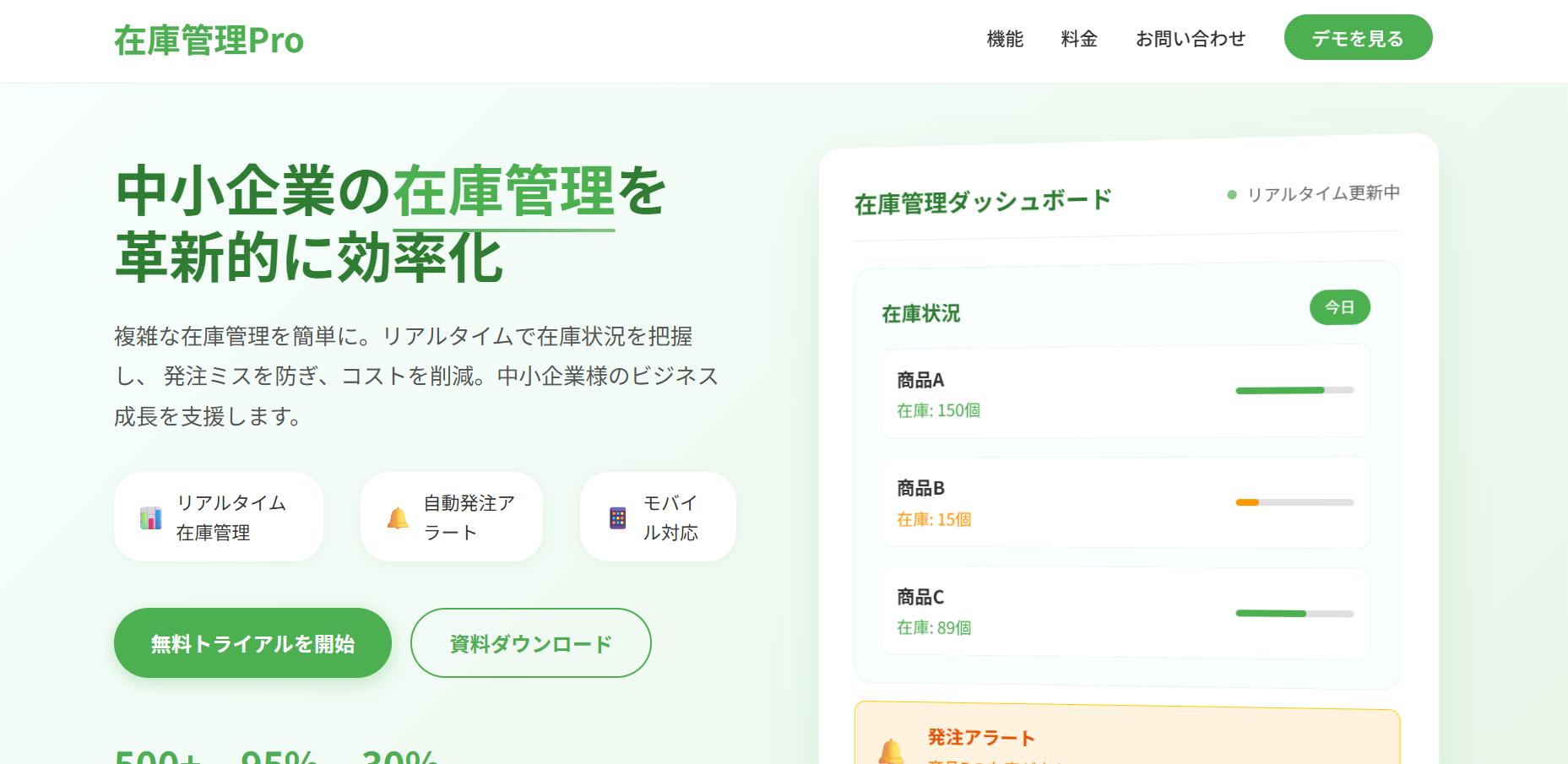
Task: Open the 在庫管理Pro logo
Action: pos(209,39)
